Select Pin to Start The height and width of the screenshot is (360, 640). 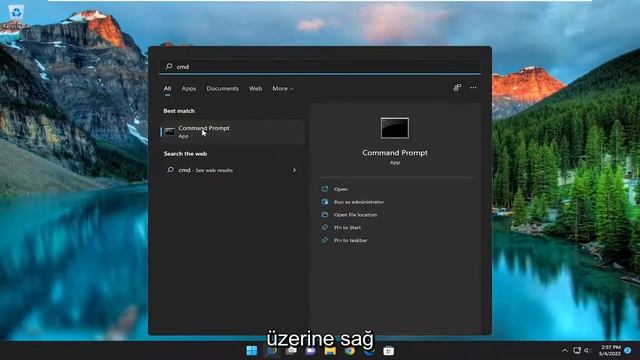click(x=347, y=228)
